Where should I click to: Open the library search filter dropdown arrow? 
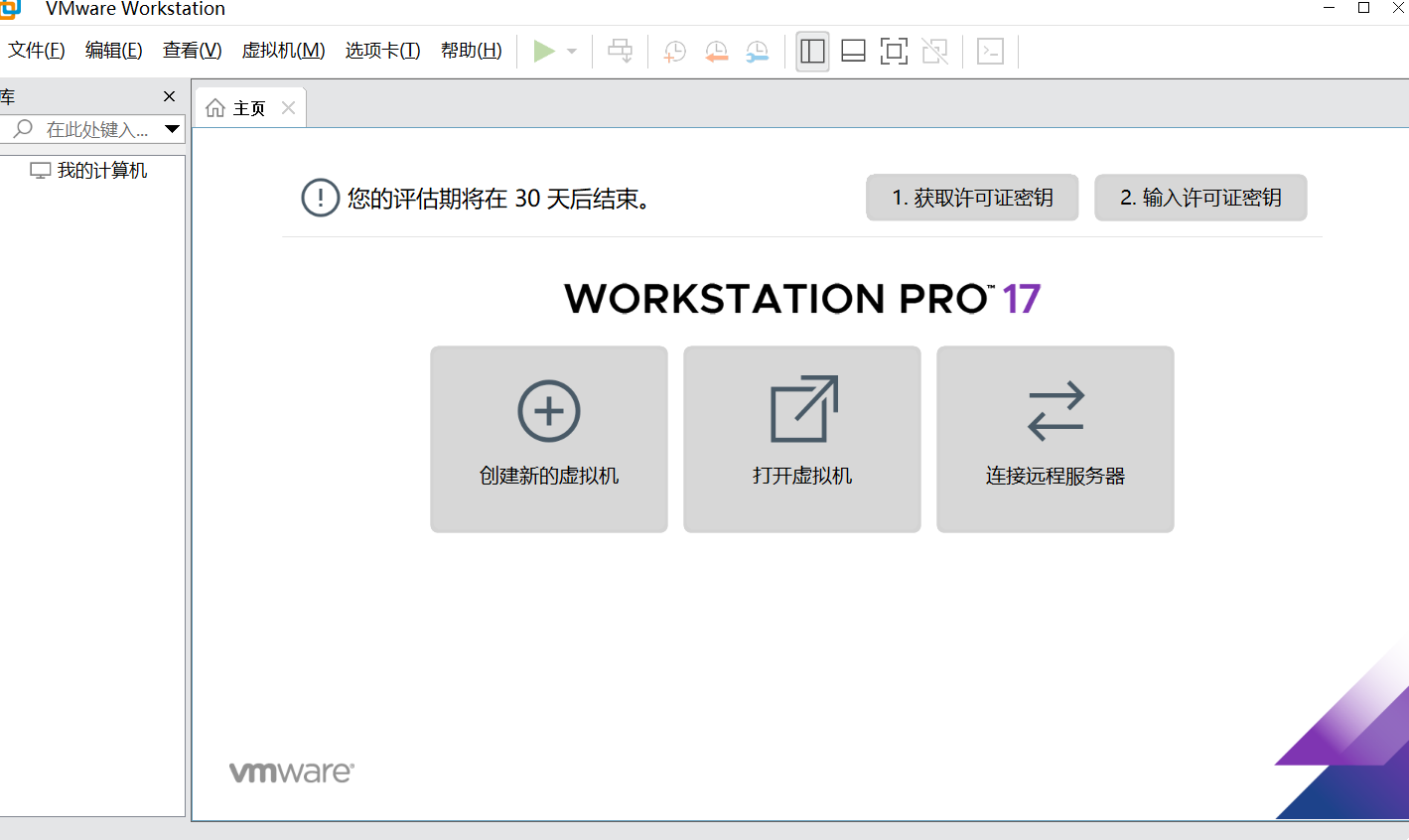tap(173, 129)
